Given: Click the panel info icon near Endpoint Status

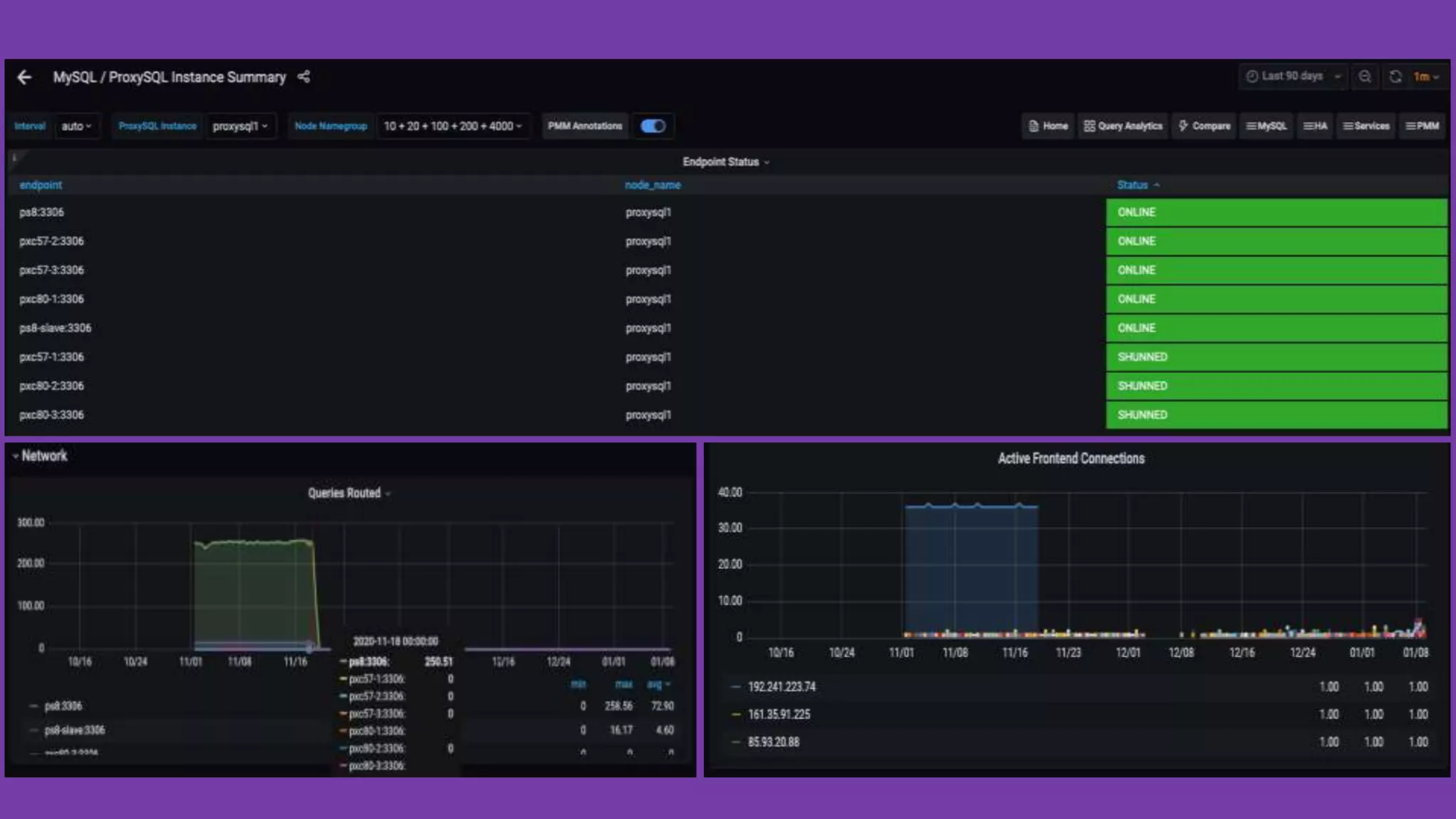Looking at the screenshot, I should coord(14,158).
